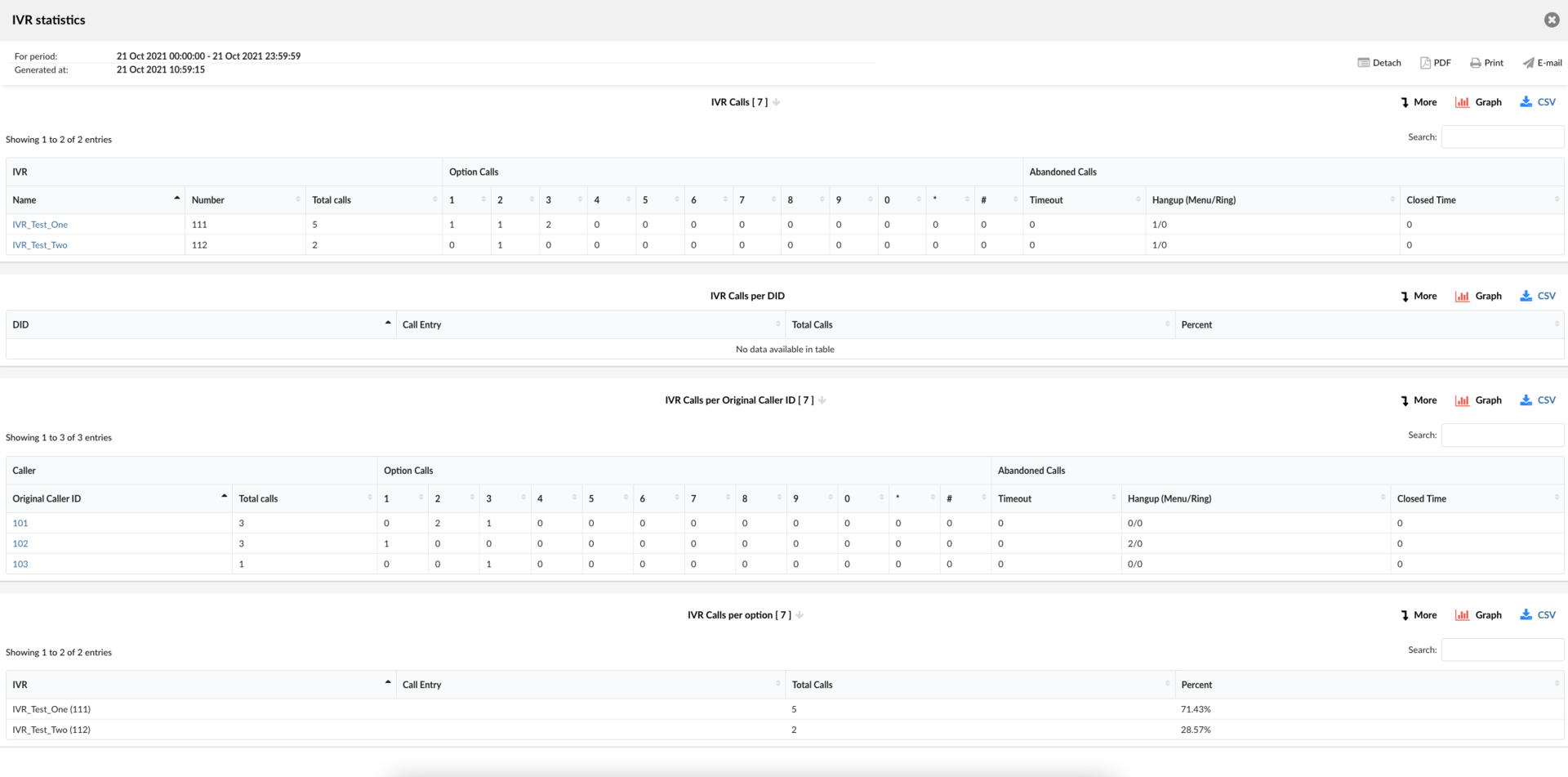Open caller 103 link
1568x777 pixels.
pyautogui.click(x=20, y=565)
